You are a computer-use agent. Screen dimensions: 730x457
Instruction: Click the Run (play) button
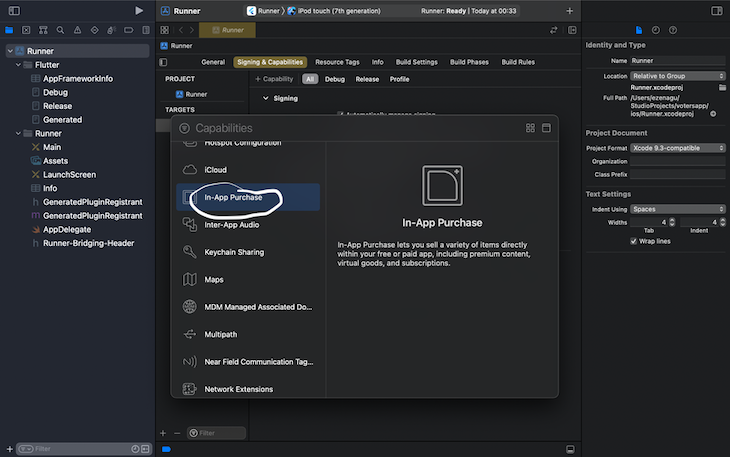pyautogui.click(x=139, y=10)
